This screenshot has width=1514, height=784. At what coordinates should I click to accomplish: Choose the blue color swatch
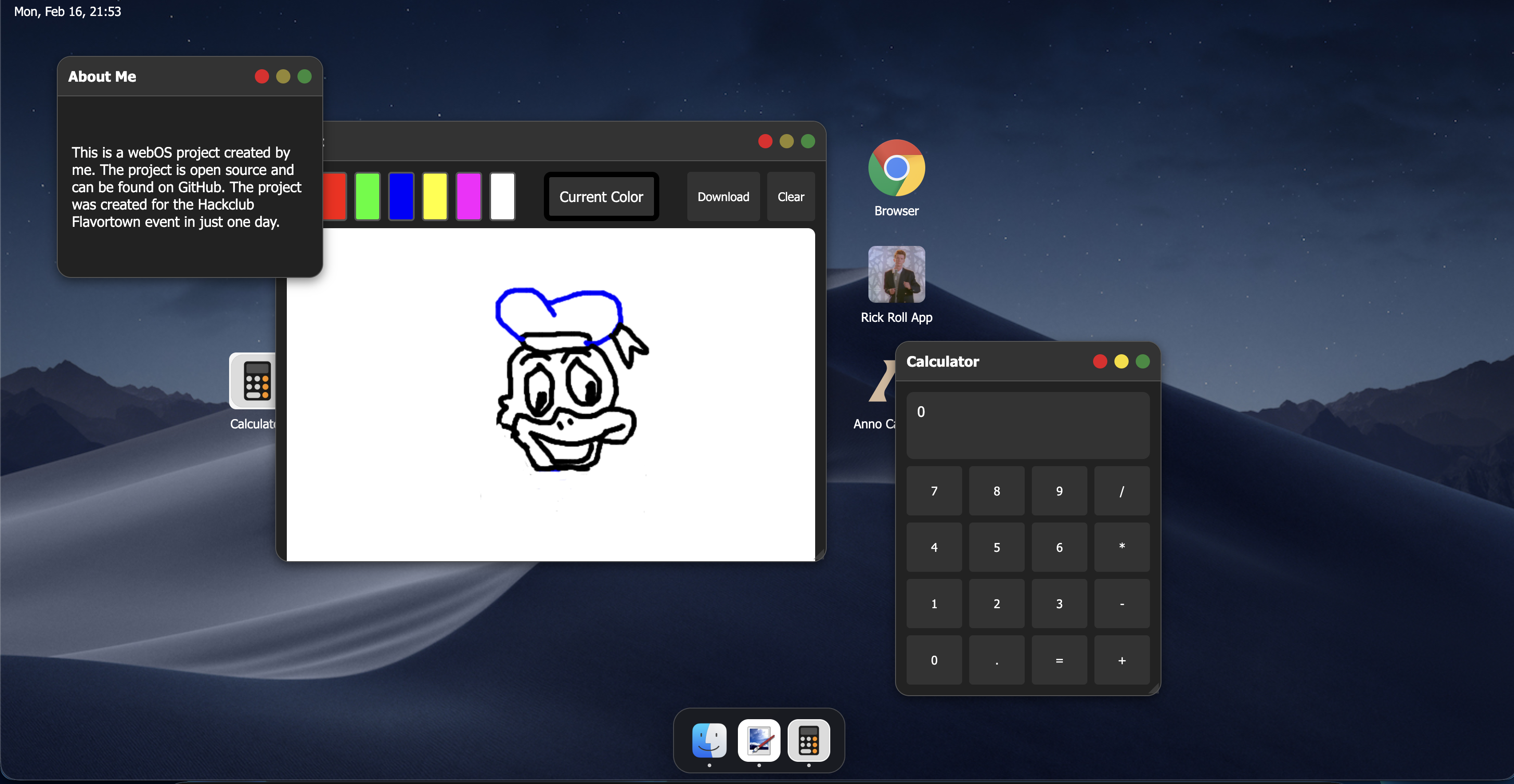pyautogui.click(x=401, y=196)
